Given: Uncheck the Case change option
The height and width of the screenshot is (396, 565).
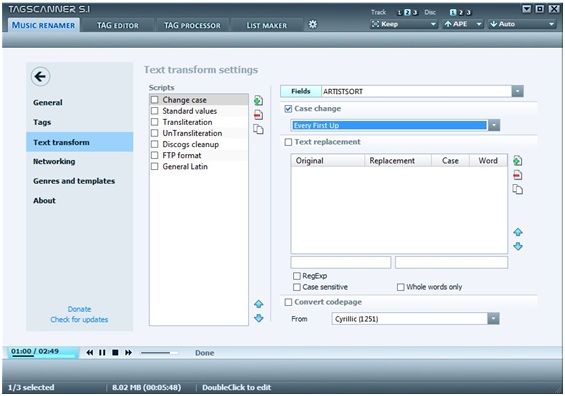Looking at the screenshot, I should pos(288,109).
